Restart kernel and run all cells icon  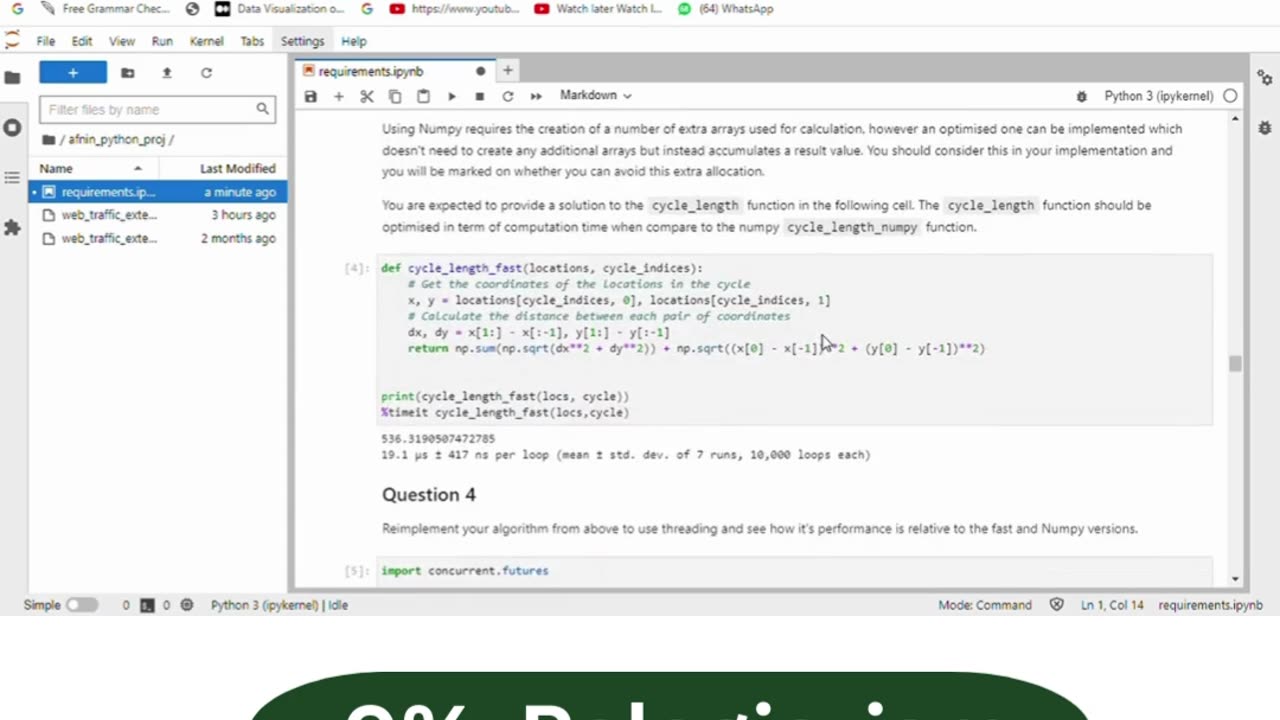click(536, 96)
